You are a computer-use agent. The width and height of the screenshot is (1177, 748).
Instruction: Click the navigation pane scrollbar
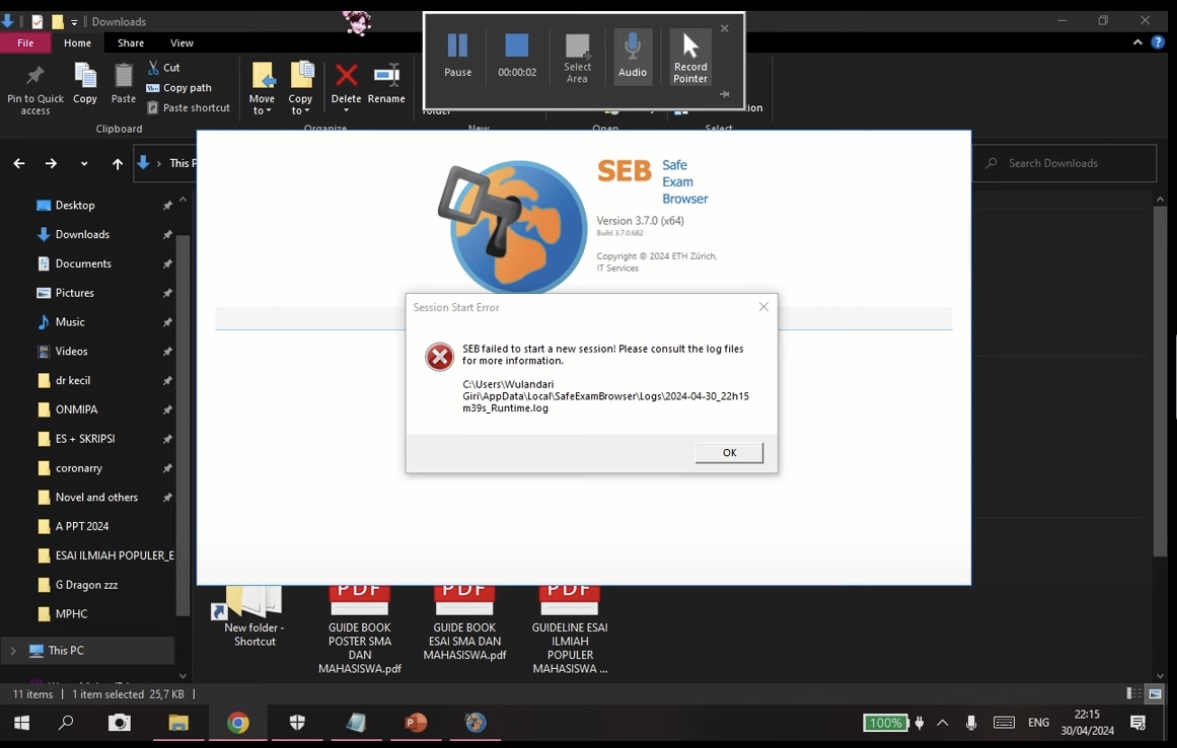pos(182,425)
